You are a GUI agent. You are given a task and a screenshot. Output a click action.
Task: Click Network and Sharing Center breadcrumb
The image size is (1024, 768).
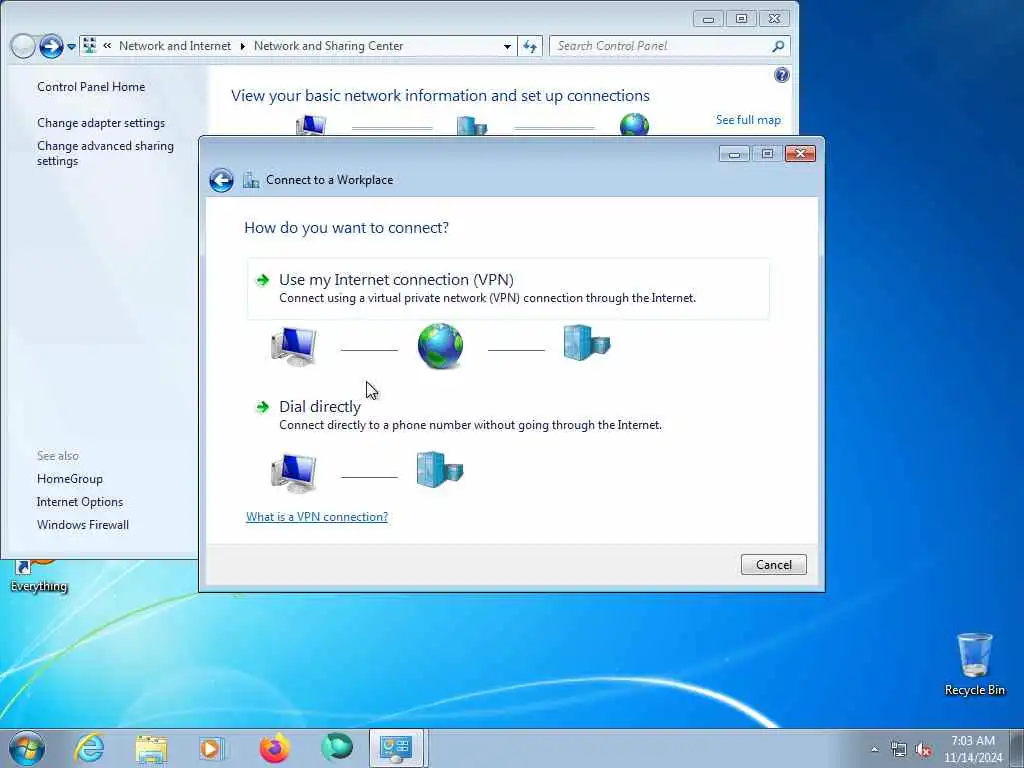point(328,46)
